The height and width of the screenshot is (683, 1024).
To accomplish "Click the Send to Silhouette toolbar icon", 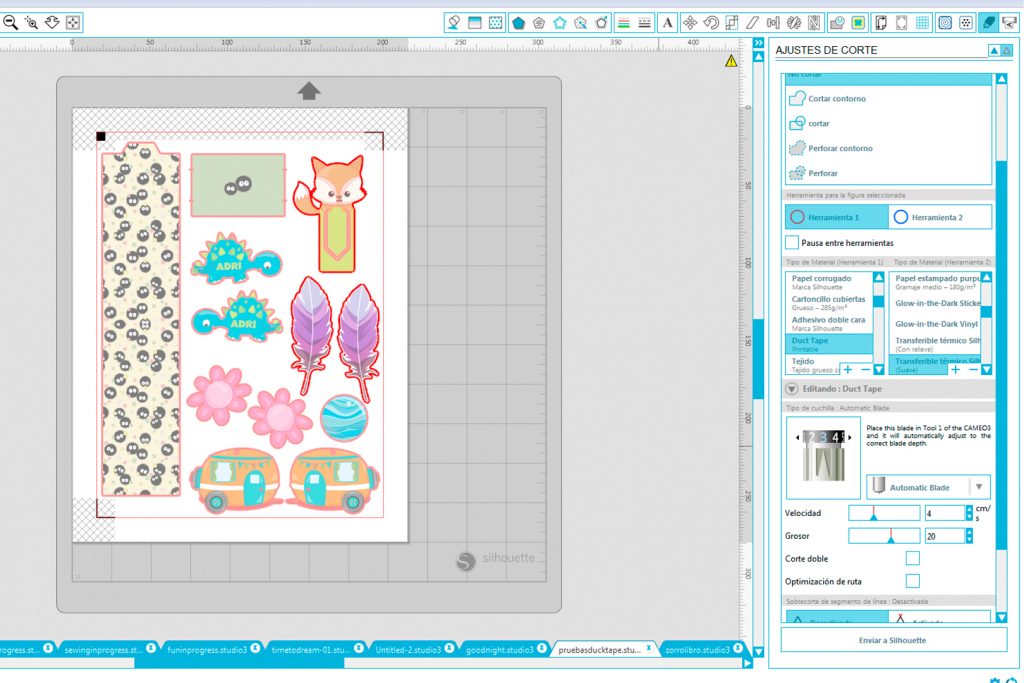I will coord(1009,23).
